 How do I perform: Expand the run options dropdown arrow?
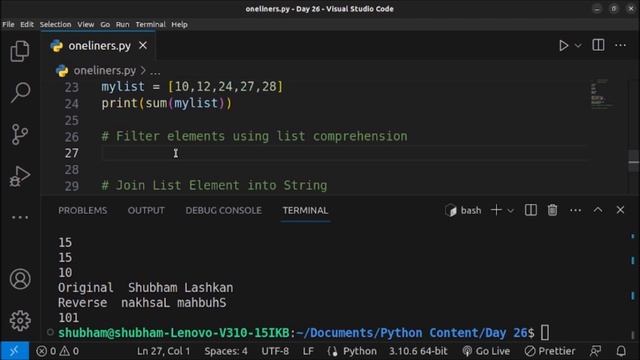[578, 46]
